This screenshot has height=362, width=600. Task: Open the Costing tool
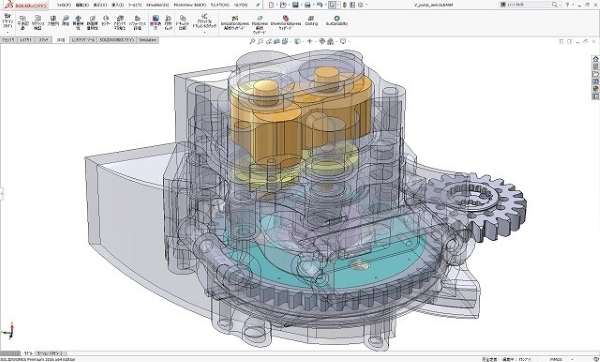[311, 21]
